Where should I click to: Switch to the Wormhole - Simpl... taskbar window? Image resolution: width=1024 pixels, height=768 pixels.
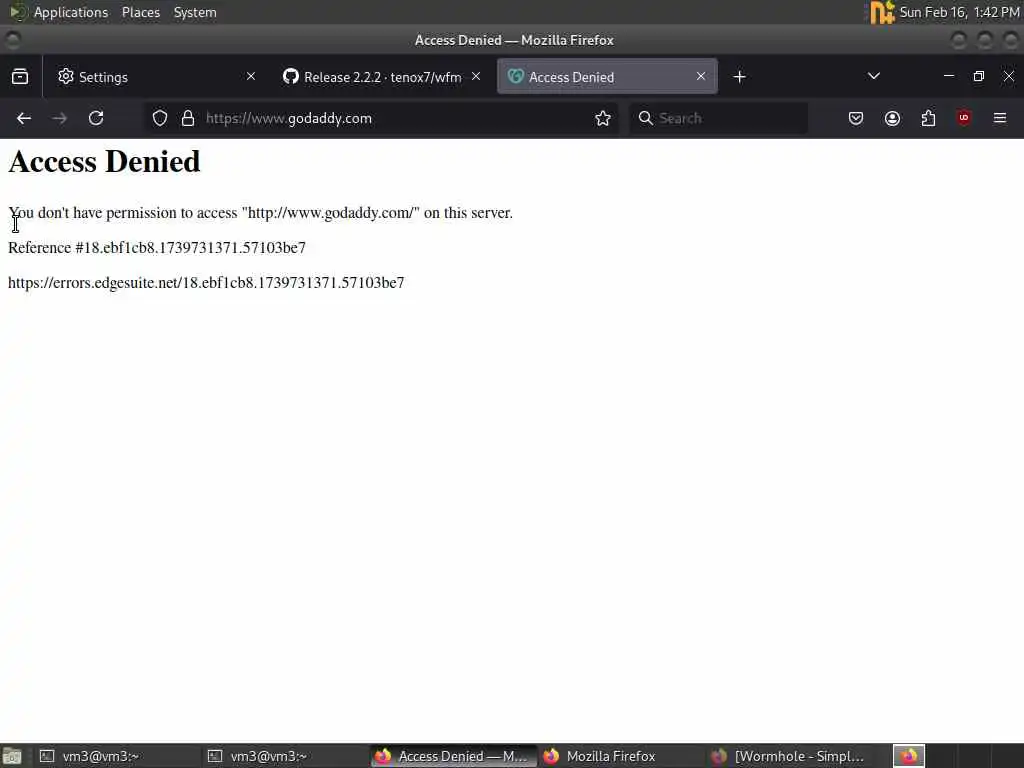coord(789,756)
